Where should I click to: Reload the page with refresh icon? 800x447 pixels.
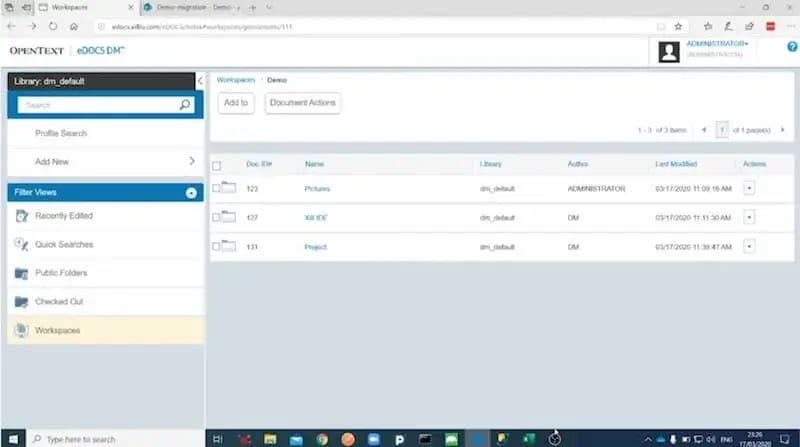tap(53, 26)
